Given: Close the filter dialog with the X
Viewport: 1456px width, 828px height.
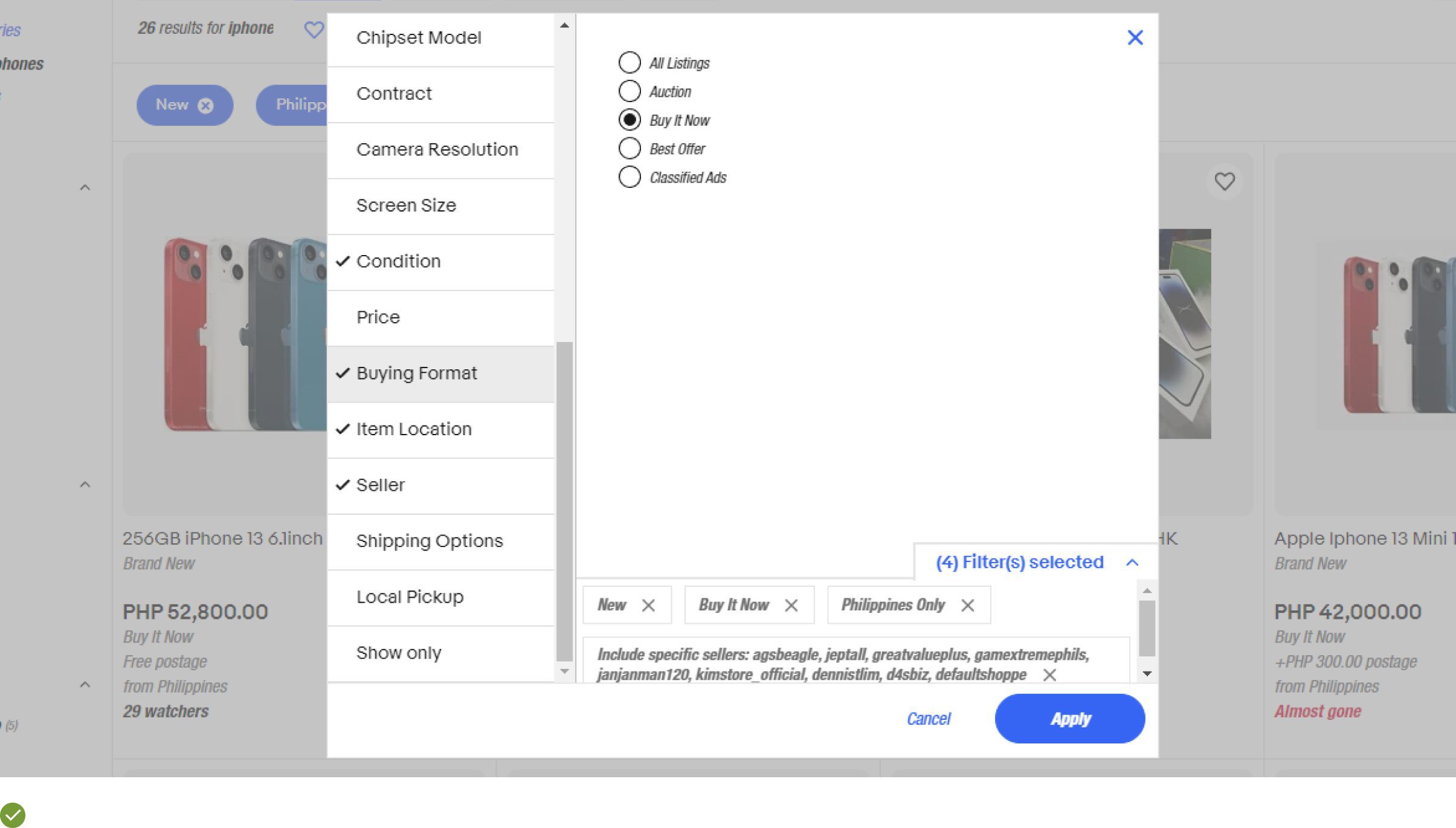Looking at the screenshot, I should [1135, 37].
